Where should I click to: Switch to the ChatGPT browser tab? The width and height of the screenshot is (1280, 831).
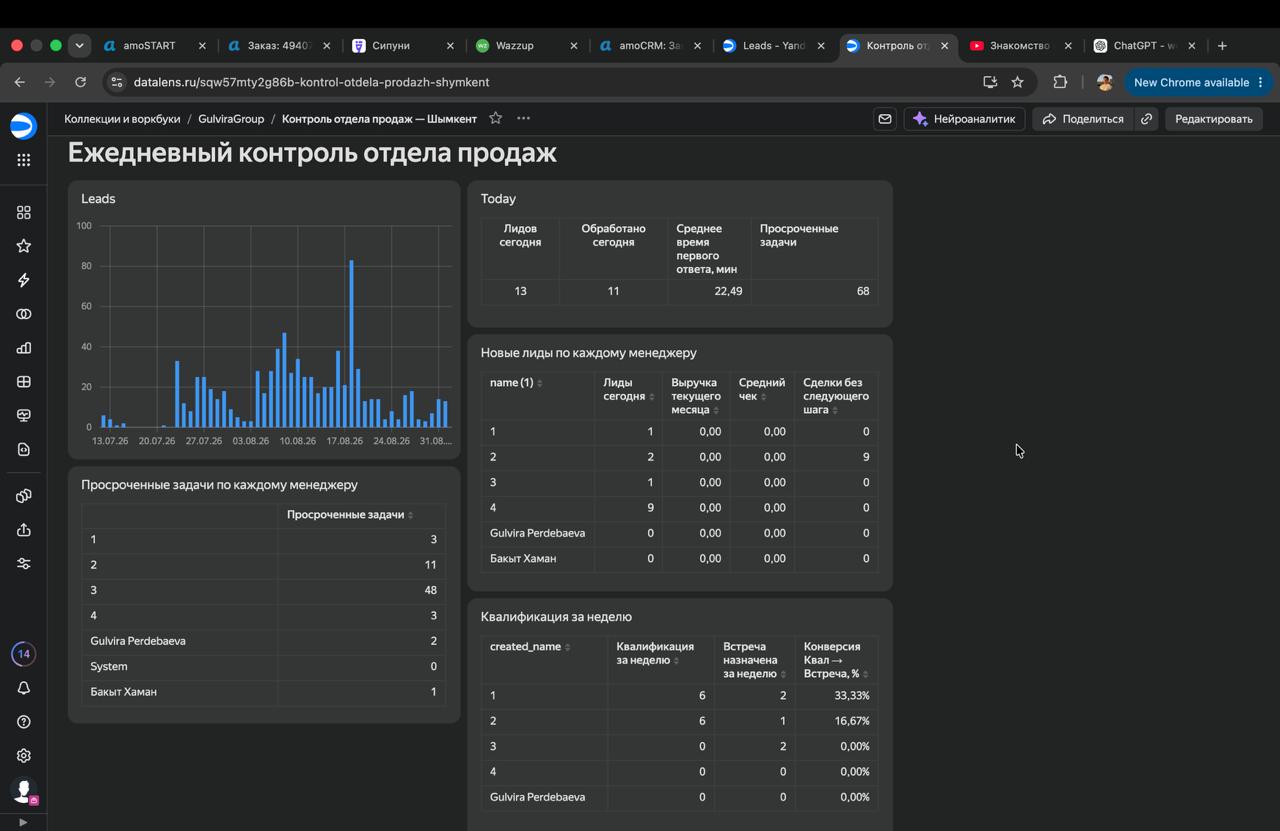click(x=1145, y=46)
